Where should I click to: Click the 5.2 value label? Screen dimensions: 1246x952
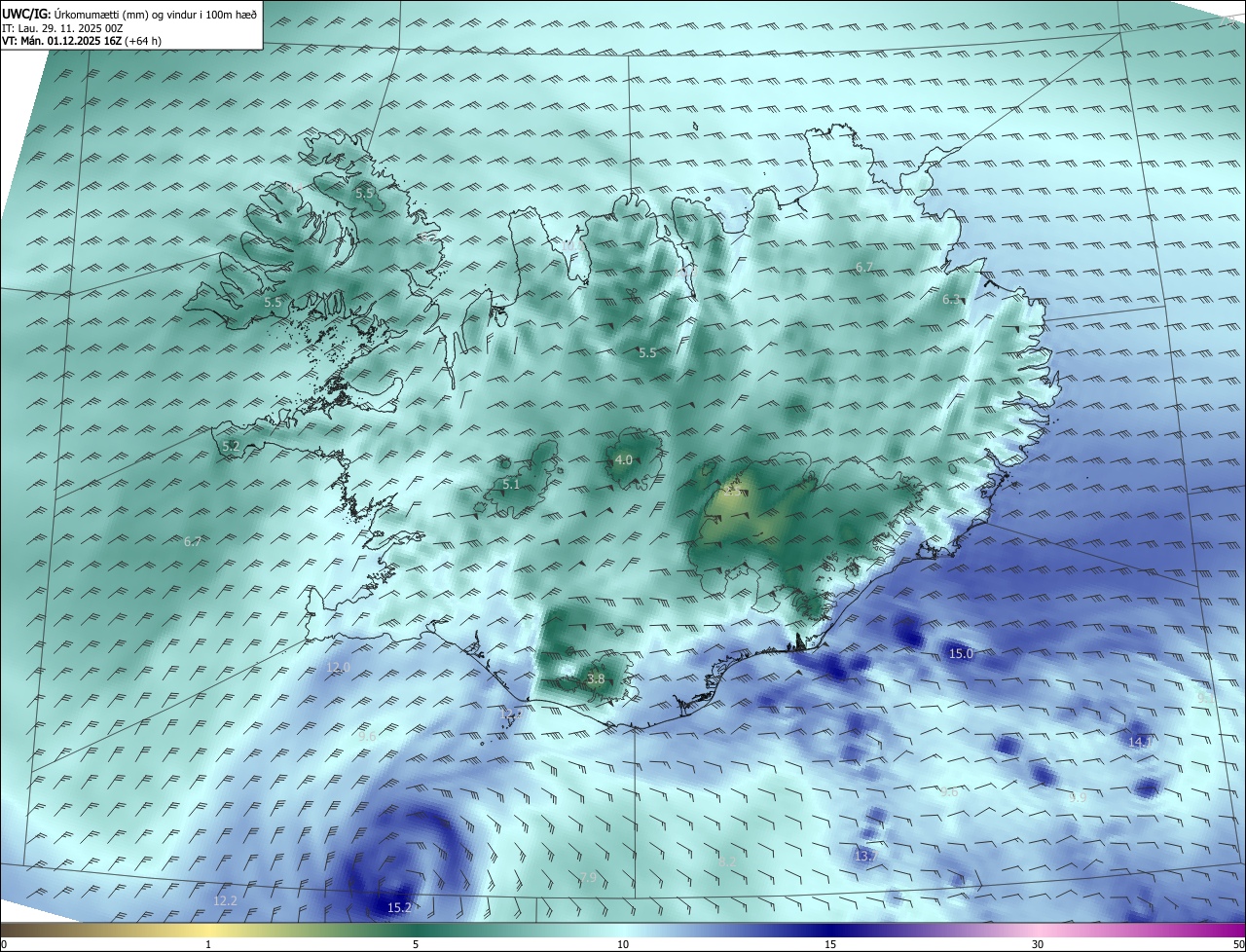231,447
